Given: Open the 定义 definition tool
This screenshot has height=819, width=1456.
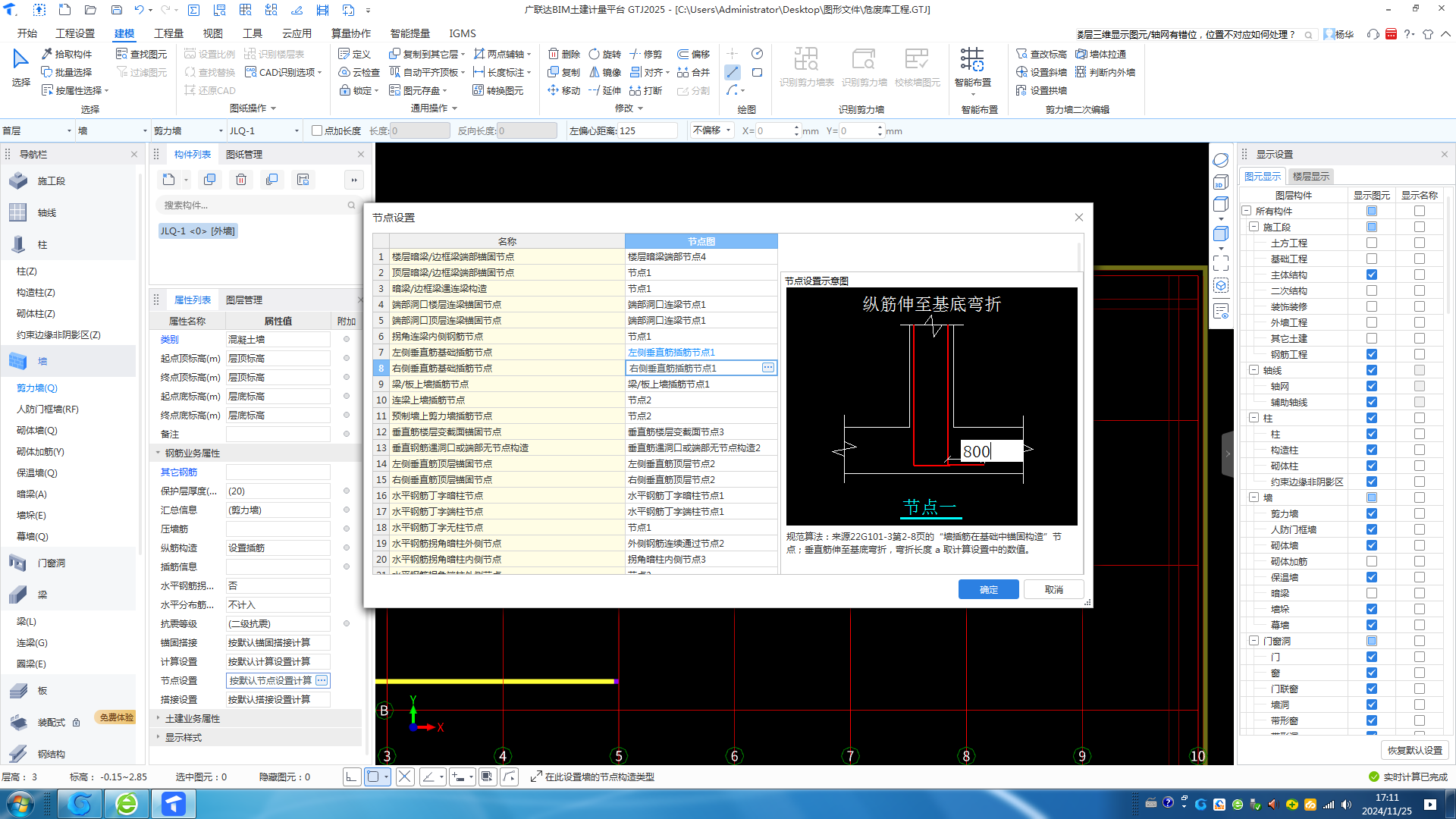Looking at the screenshot, I should pyautogui.click(x=354, y=54).
